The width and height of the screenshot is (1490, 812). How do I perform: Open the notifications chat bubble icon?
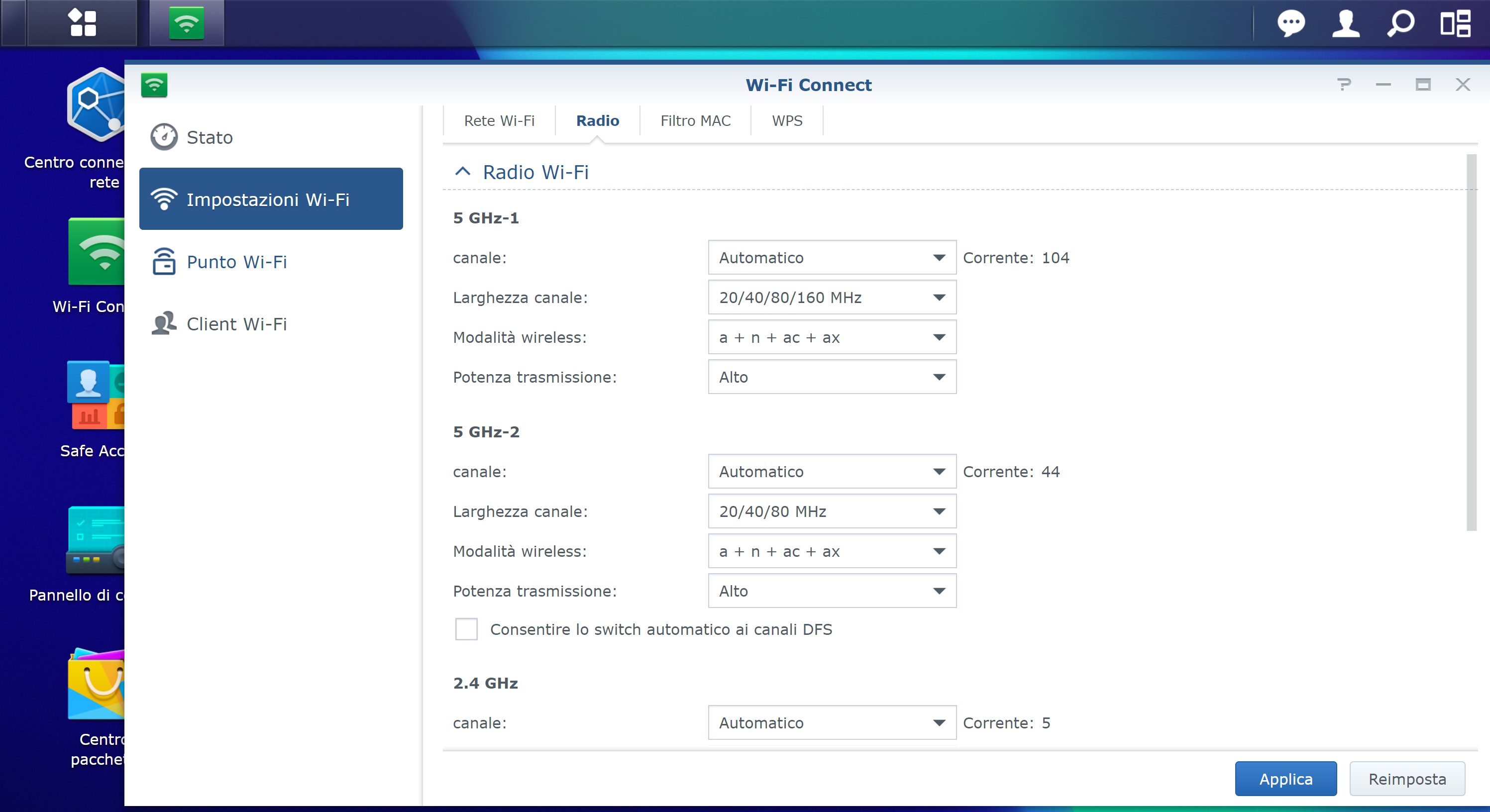pyautogui.click(x=1290, y=24)
